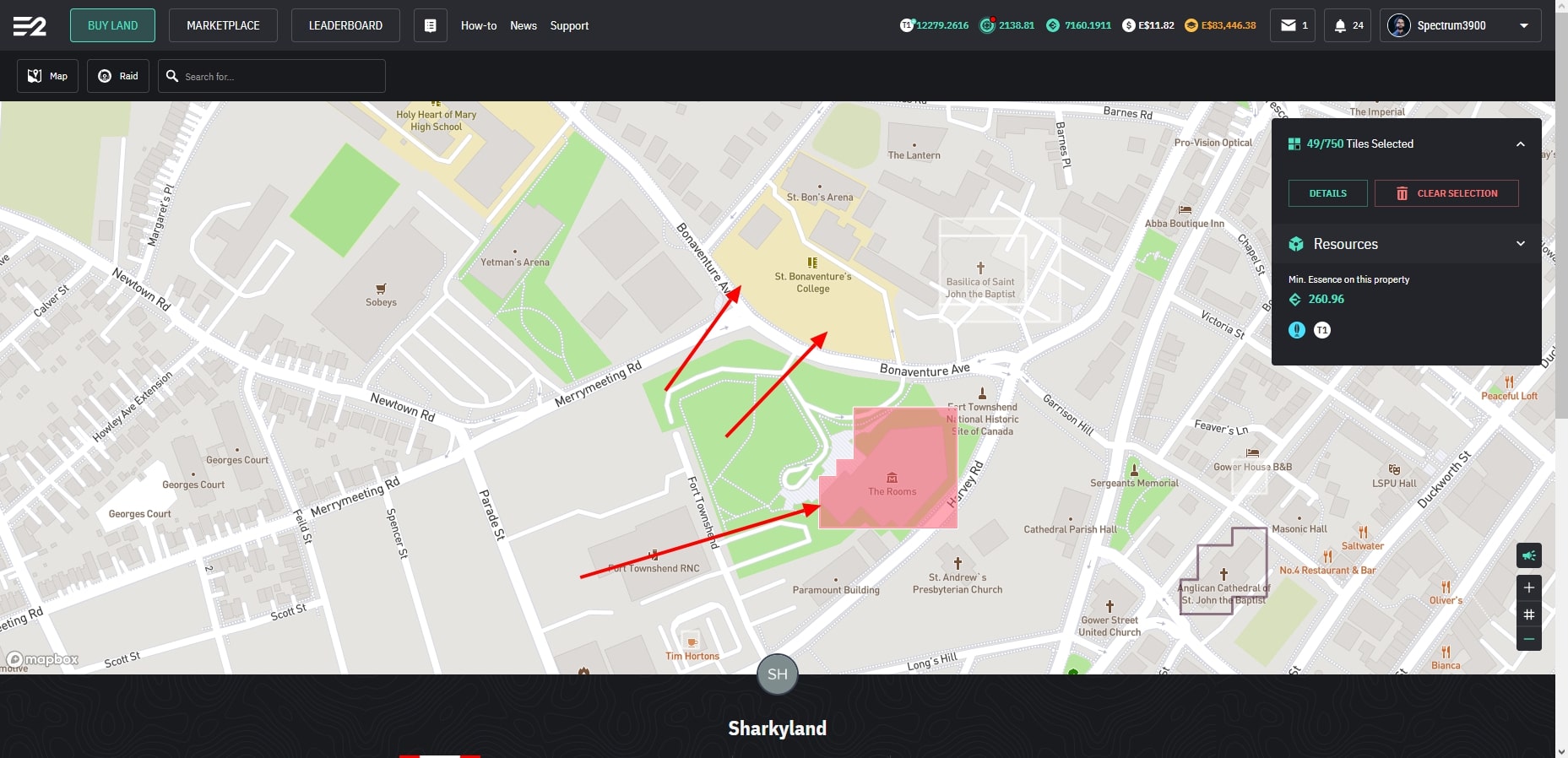This screenshot has height=758, width=1568.
Task: Click the Tim Hortons cafe icon on map
Action: point(692,642)
